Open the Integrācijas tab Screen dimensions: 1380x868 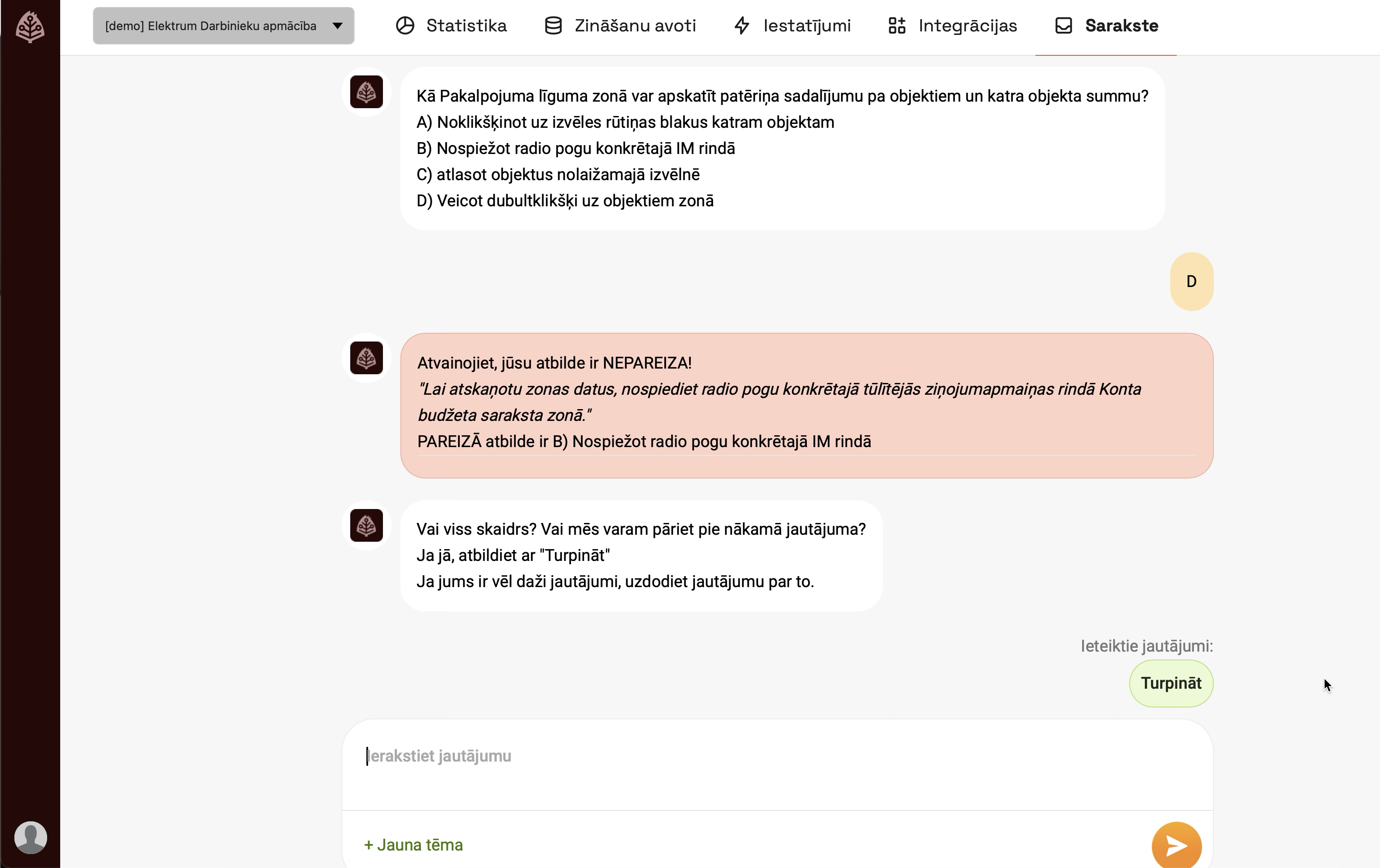click(x=953, y=26)
